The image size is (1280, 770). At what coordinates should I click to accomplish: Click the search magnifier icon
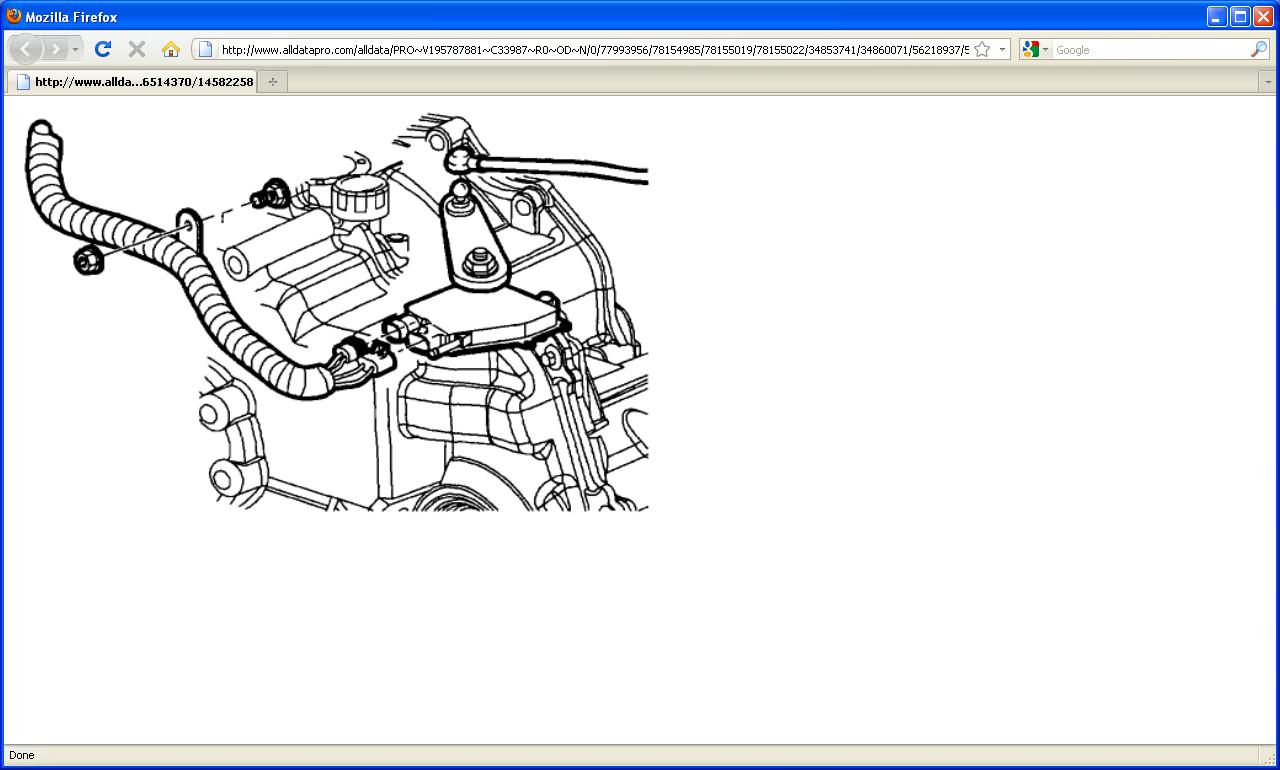[x=1258, y=50]
